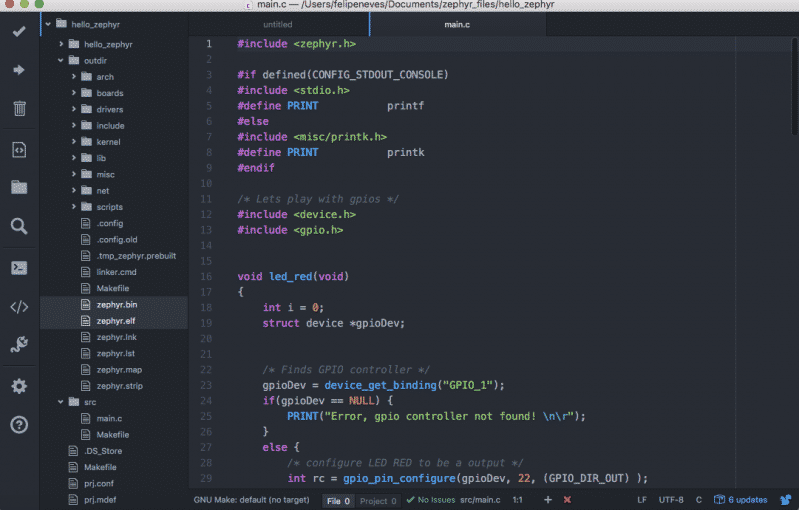Select the zephyr.elf file
The width and height of the screenshot is (799, 510).
pyautogui.click(x=114, y=321)
